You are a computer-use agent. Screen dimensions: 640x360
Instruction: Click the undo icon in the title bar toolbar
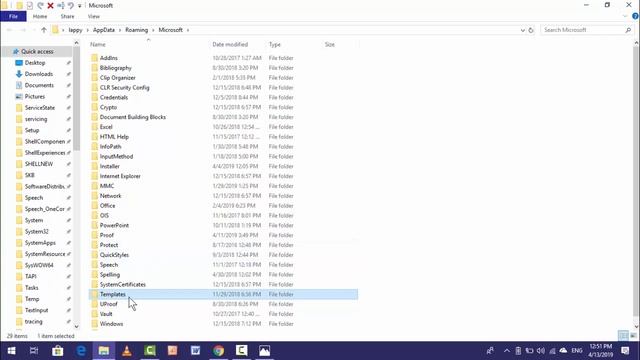coord(71,5)
